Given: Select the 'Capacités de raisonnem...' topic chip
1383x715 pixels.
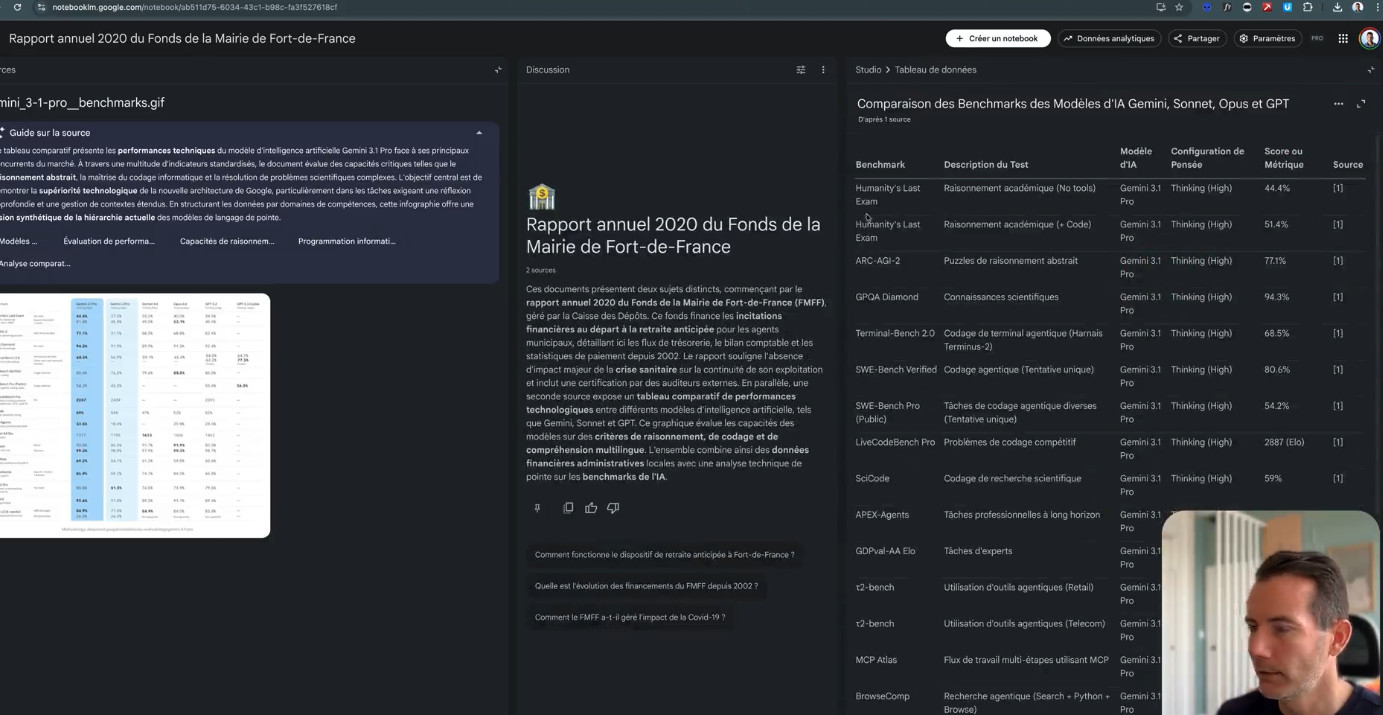Looking at the screenshot, I should click(227, 241).
